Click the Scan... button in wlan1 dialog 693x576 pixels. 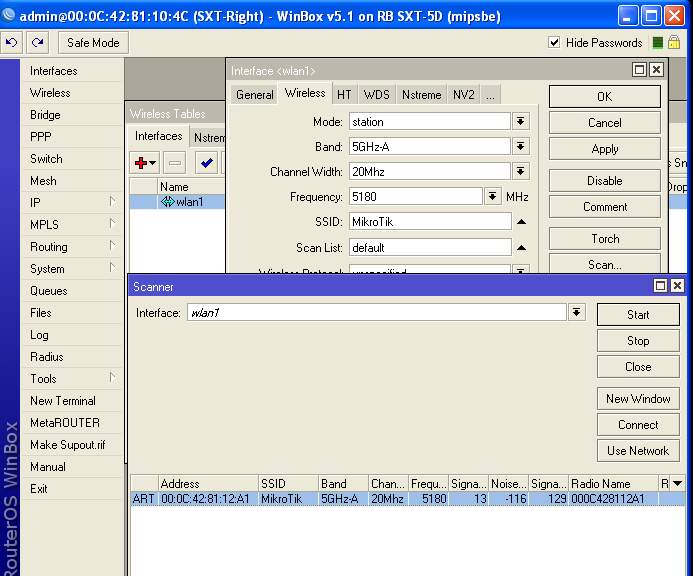pos(605,264)
